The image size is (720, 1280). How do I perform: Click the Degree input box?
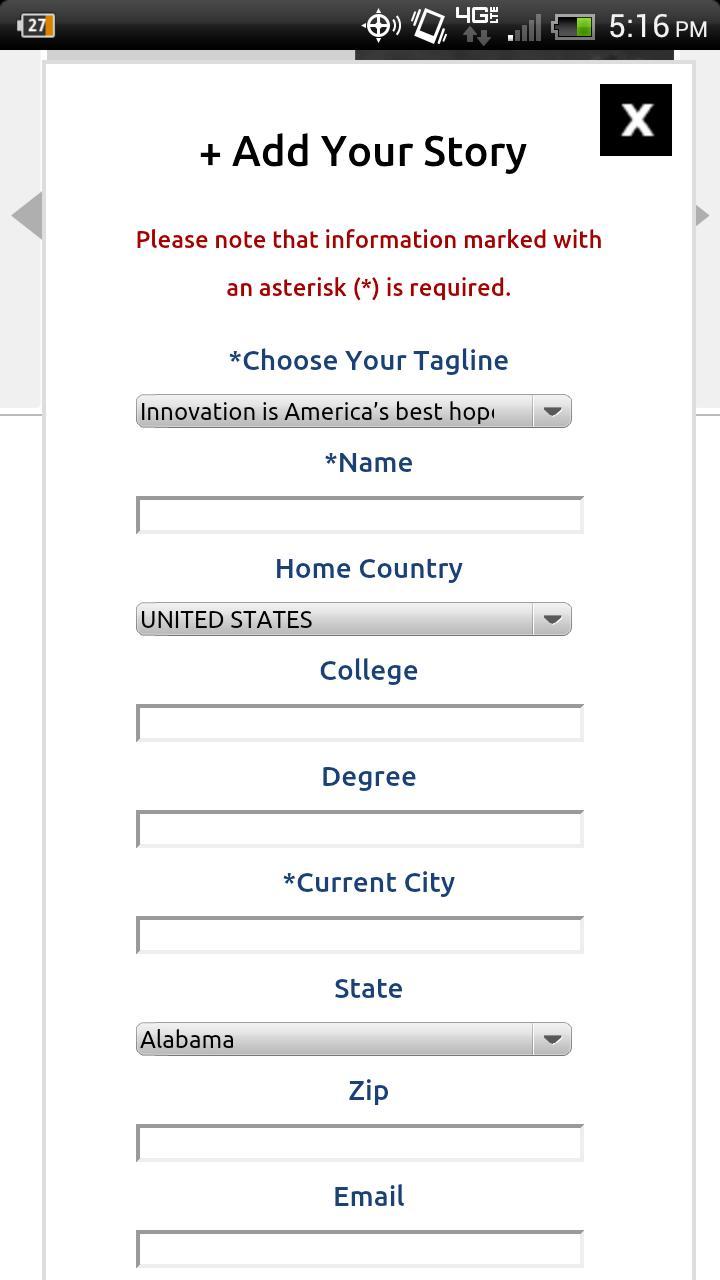(359, 828)
